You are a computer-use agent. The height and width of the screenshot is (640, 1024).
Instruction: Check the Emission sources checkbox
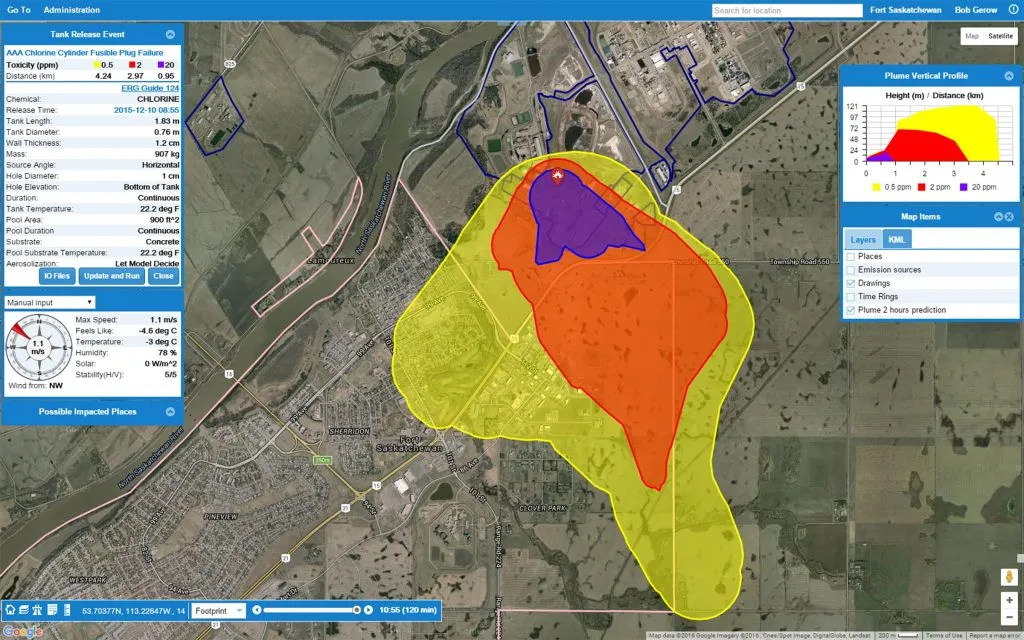pyautogui.click(x=851, y=270)
